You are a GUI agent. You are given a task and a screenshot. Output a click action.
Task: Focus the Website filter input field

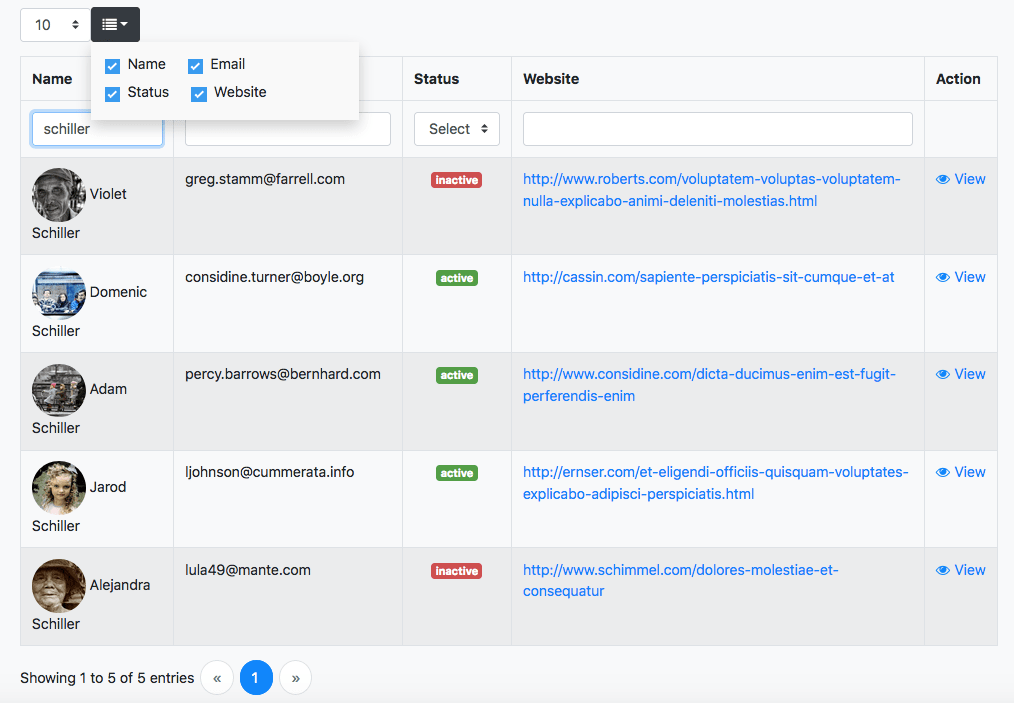pos(718,129)
